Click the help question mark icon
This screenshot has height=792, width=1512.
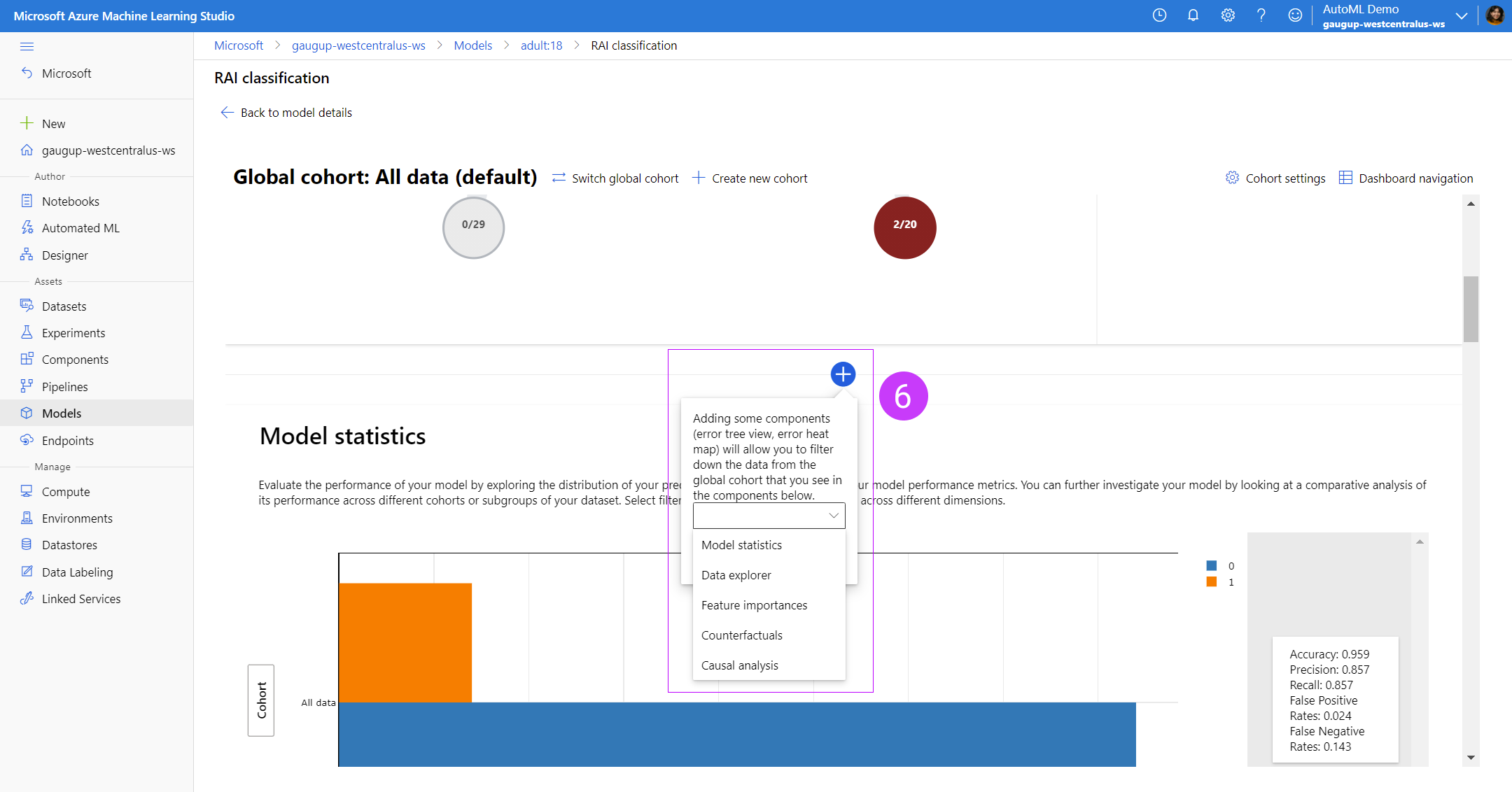[x=1261, y=15]
